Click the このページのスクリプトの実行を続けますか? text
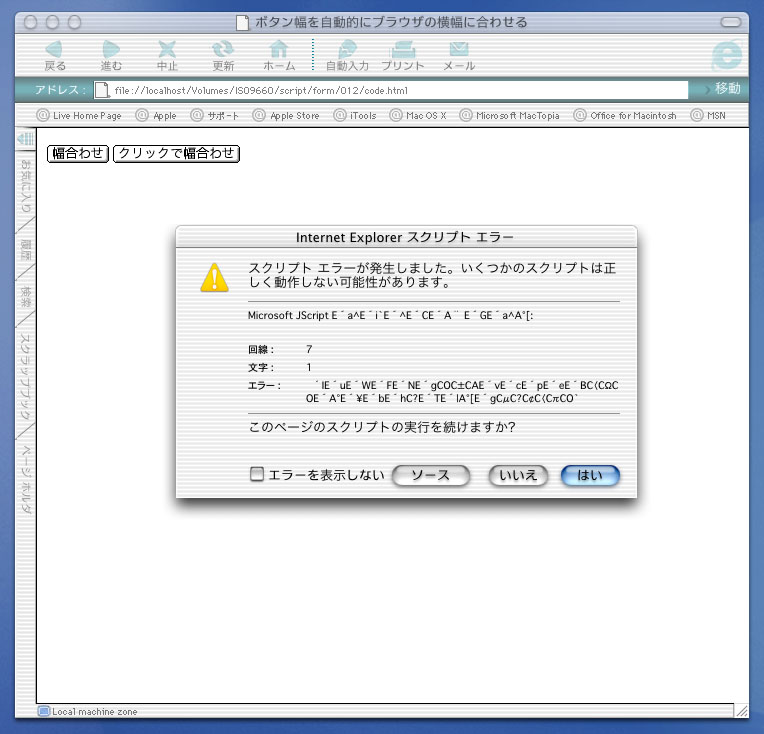 click(382, 427)
